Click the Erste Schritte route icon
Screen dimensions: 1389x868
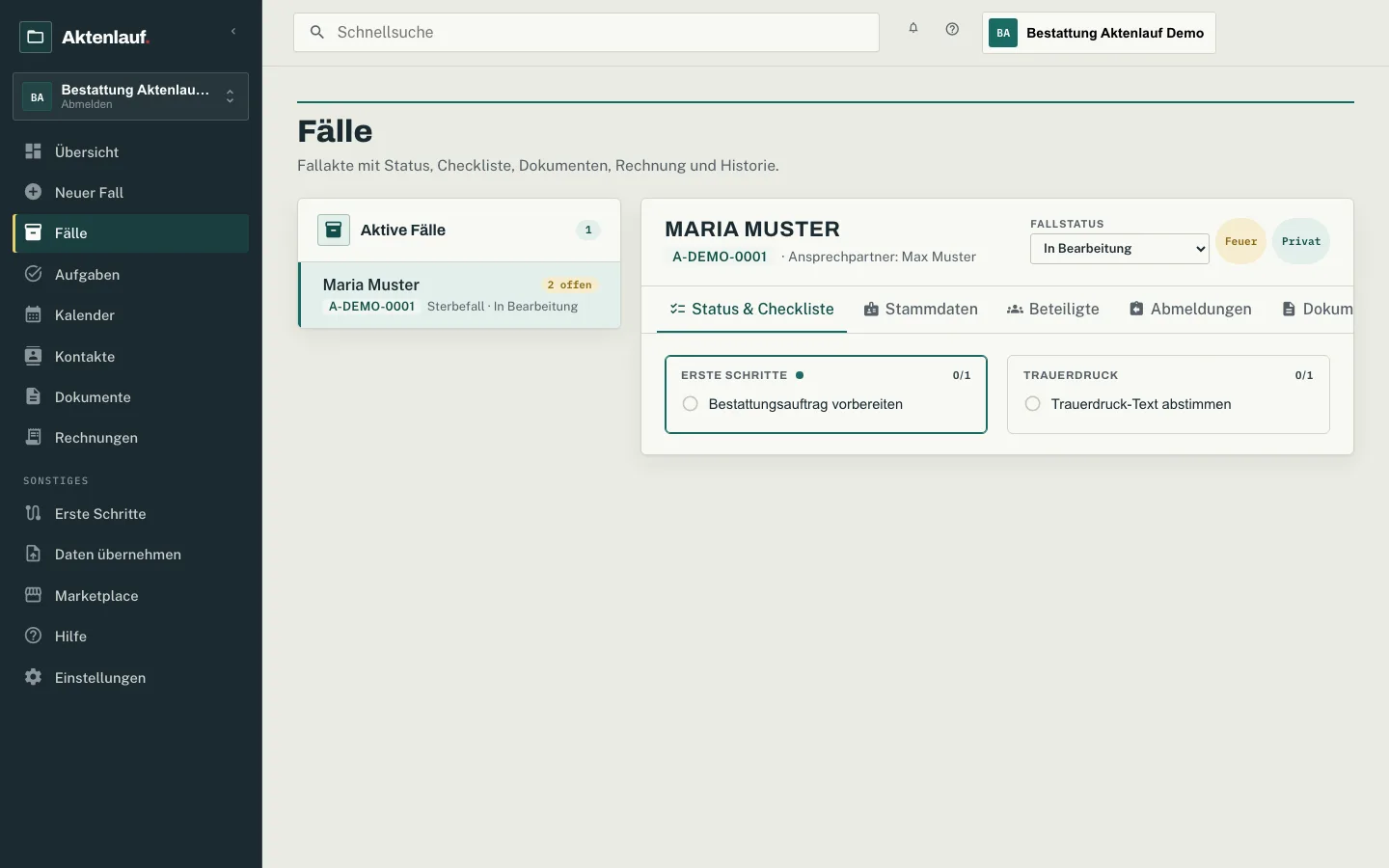click(x=33, y=513)
